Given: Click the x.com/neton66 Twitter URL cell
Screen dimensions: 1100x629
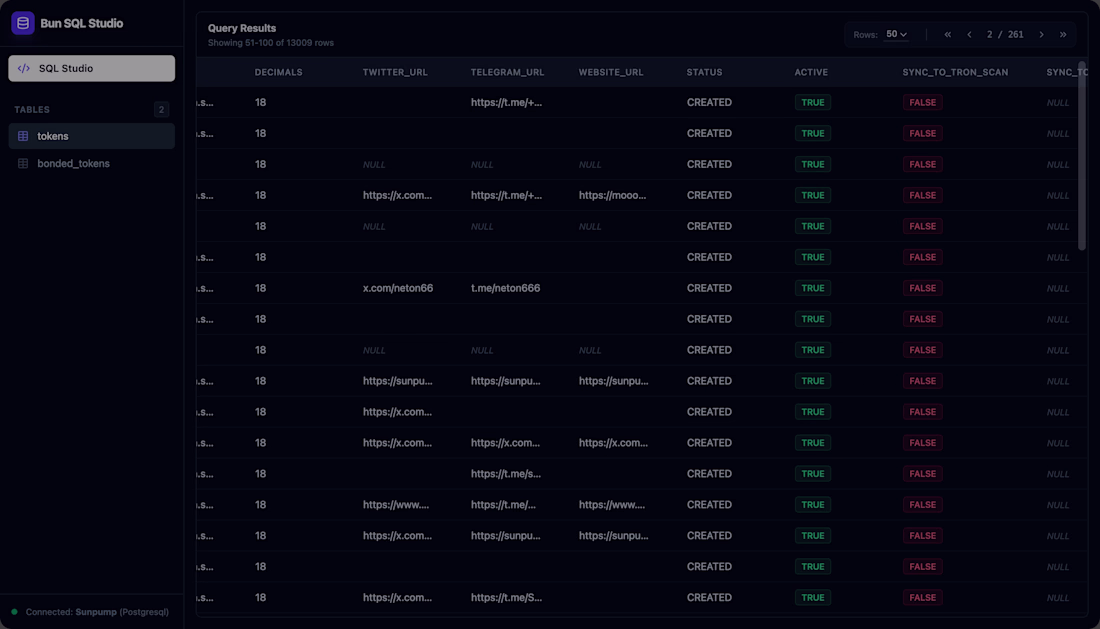Looking at the screenshot, I should tap(398, 288).
